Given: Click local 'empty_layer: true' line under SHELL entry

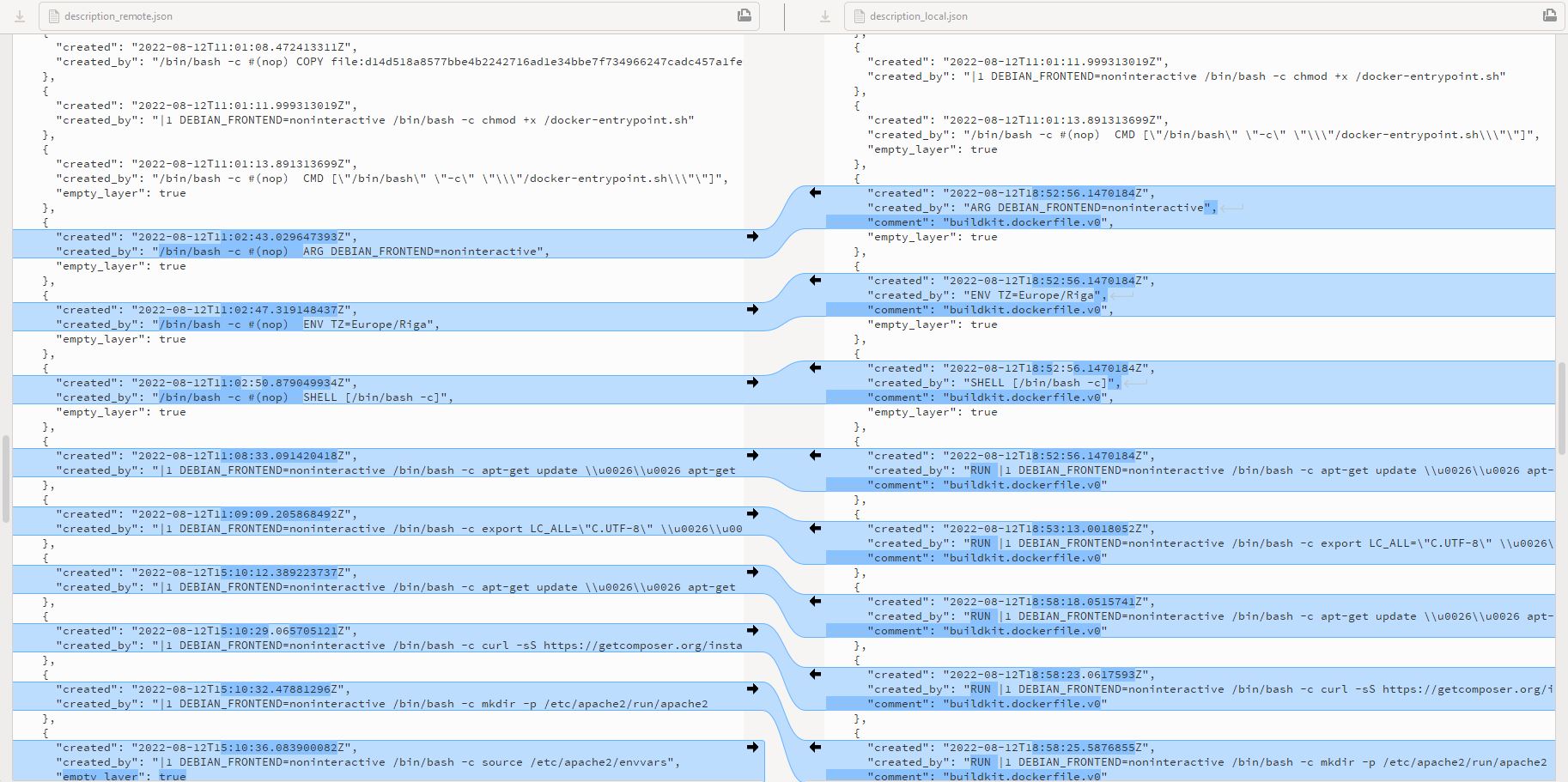Looking at the screenshot, I should pyautogui.click(x=932, y=412).
